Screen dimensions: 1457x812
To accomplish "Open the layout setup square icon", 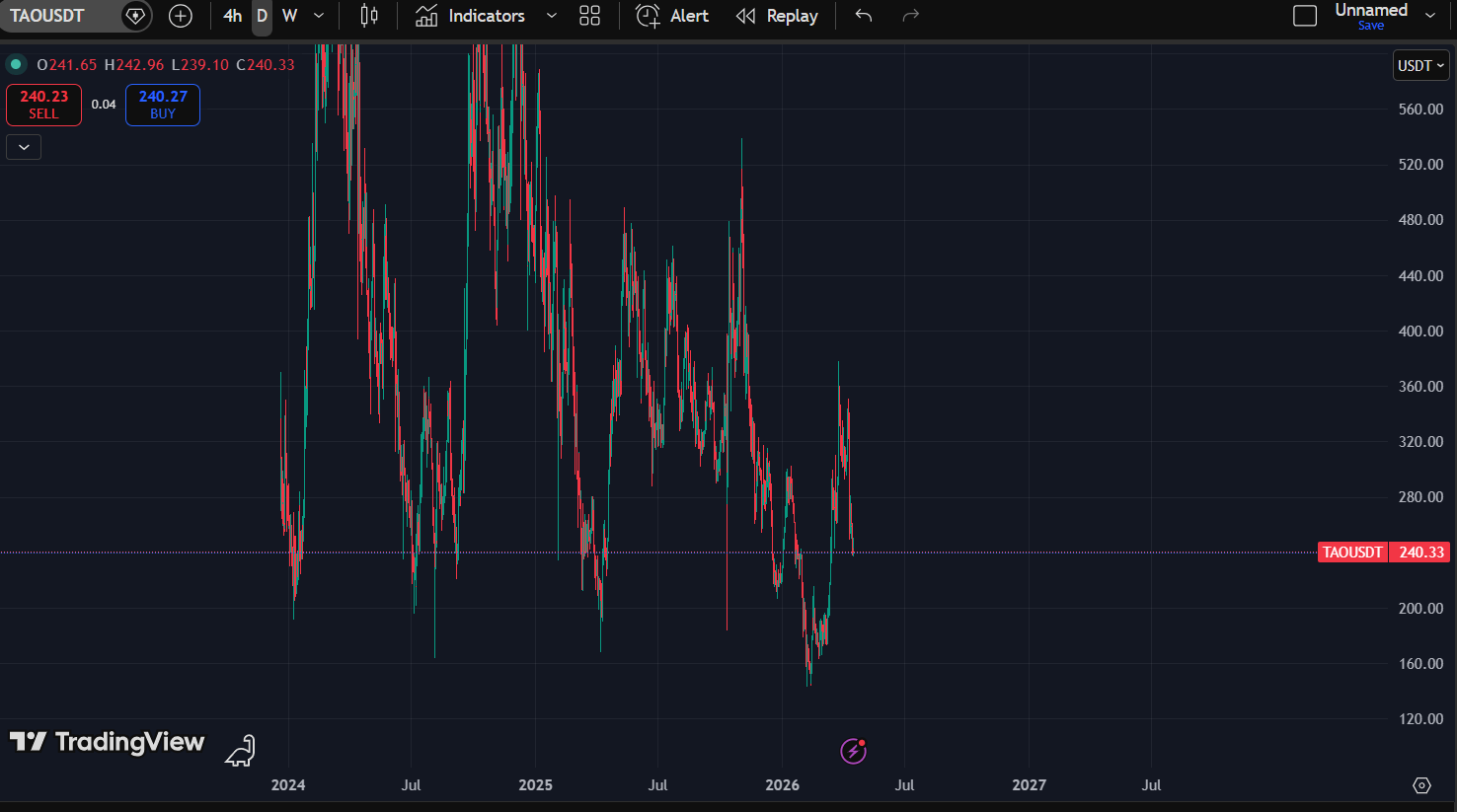I will point(1305,16).
